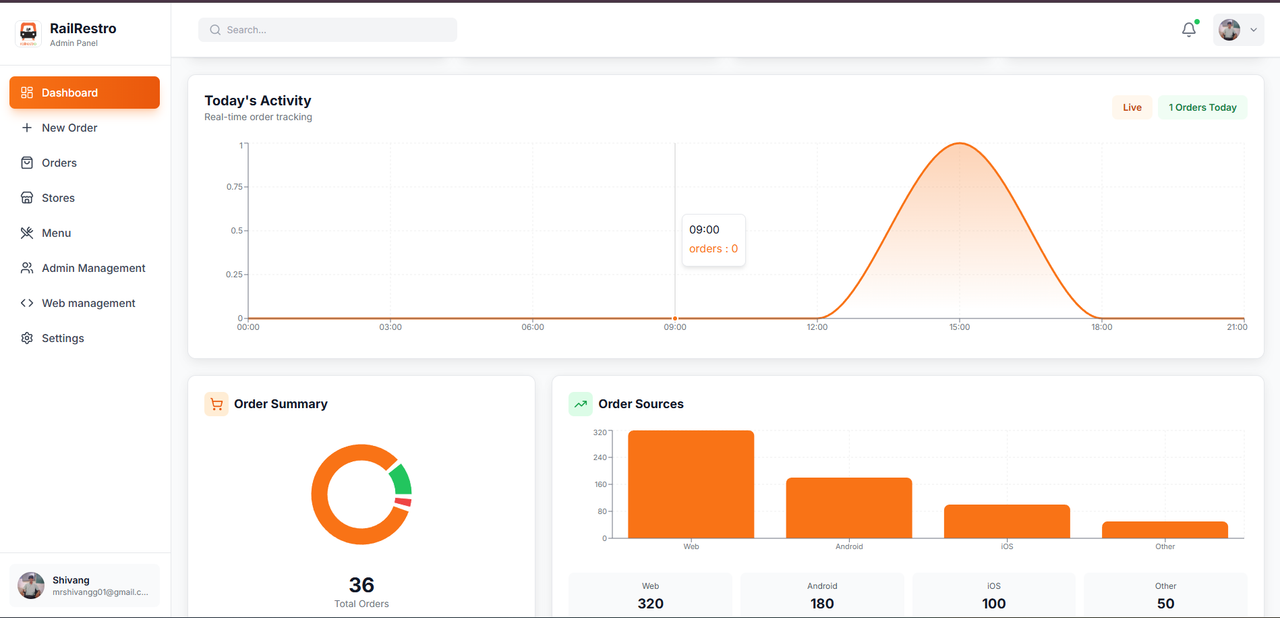Click the 1 Orders Today badge
The width and height of the screenshot is (1280, 618).
[1202, 108]
